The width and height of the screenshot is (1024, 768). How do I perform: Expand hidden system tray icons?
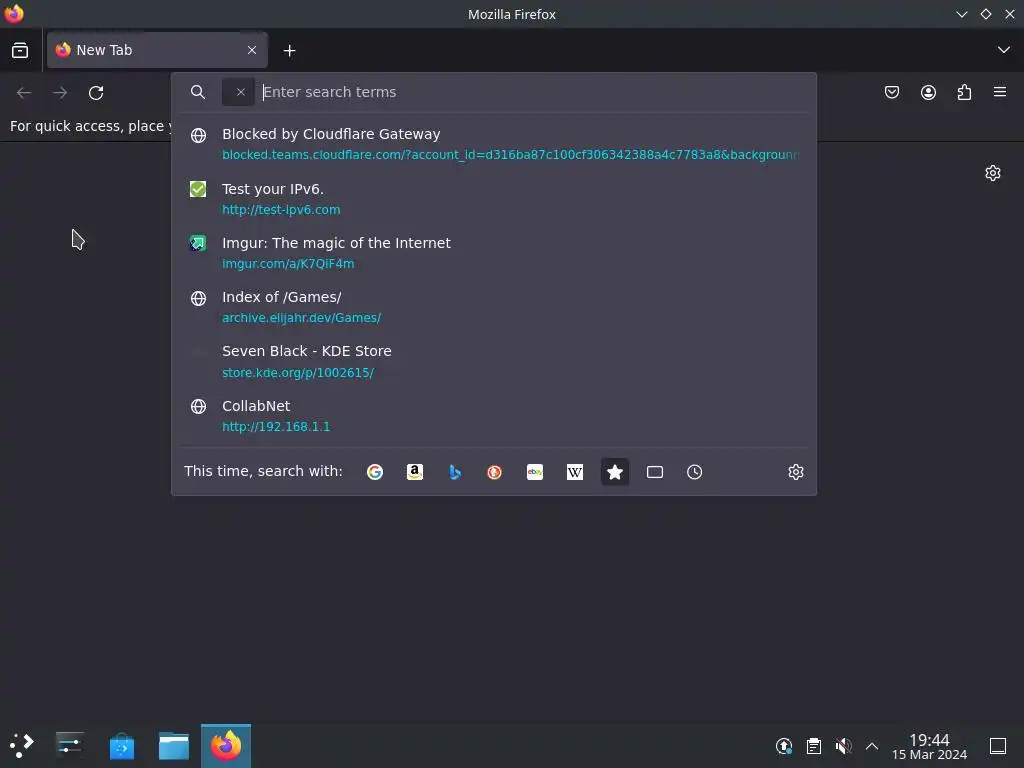pyautogui.click(x=872, y=746)
